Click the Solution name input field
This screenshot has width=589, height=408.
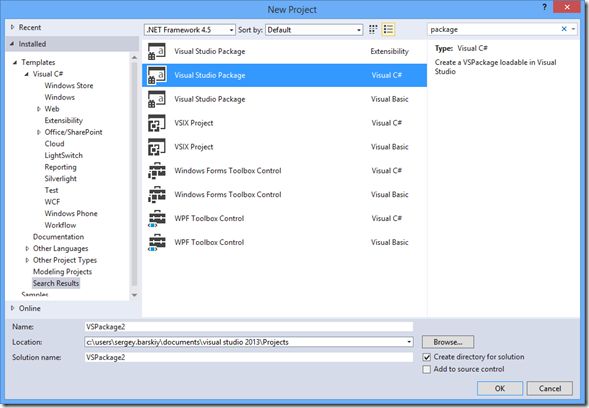coord(249,357)
